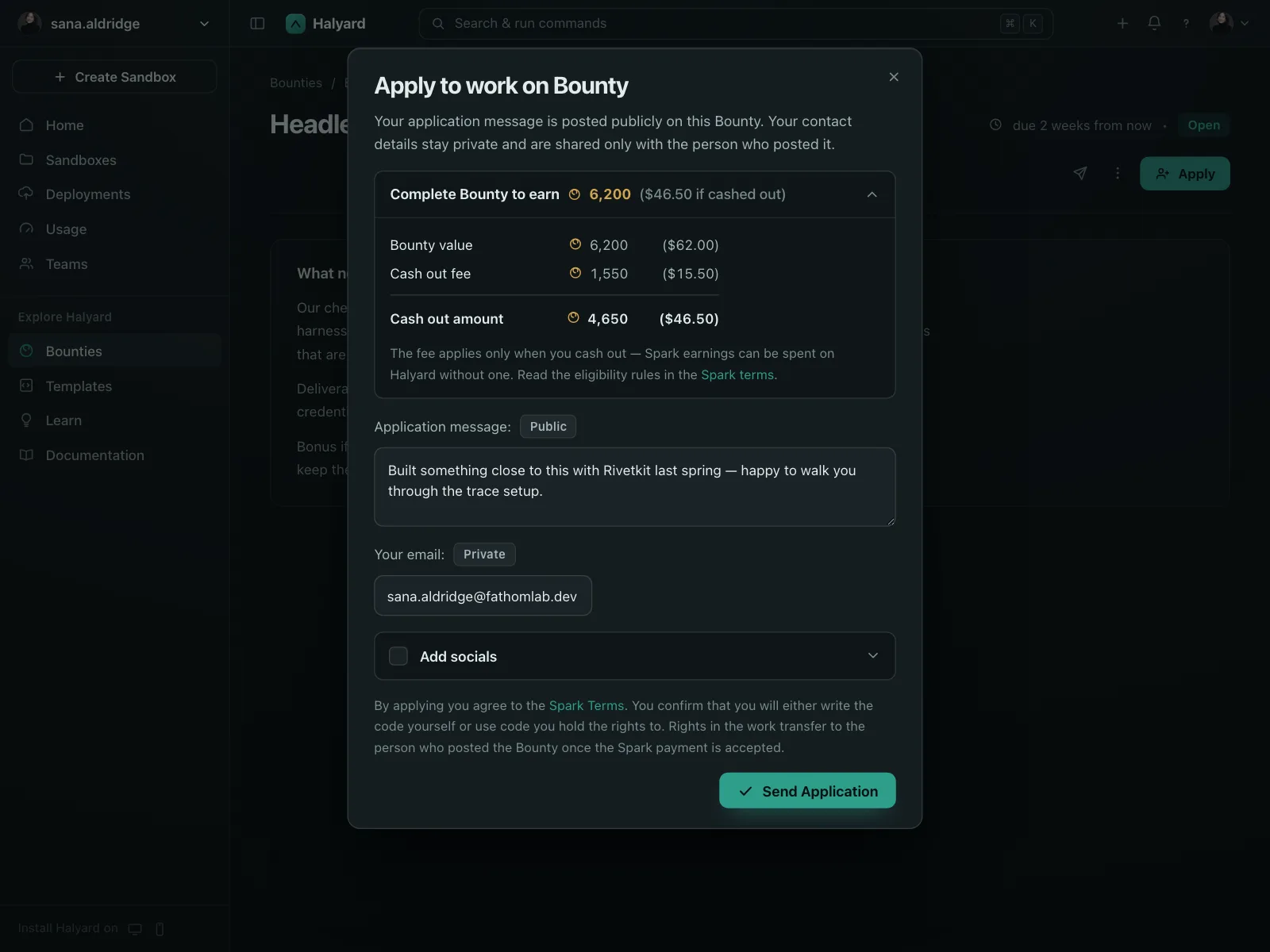The width and height of the screenshot is (1270, 952).
Task: Click the ($15.50) cash out fee value
Action: [691, 274]
